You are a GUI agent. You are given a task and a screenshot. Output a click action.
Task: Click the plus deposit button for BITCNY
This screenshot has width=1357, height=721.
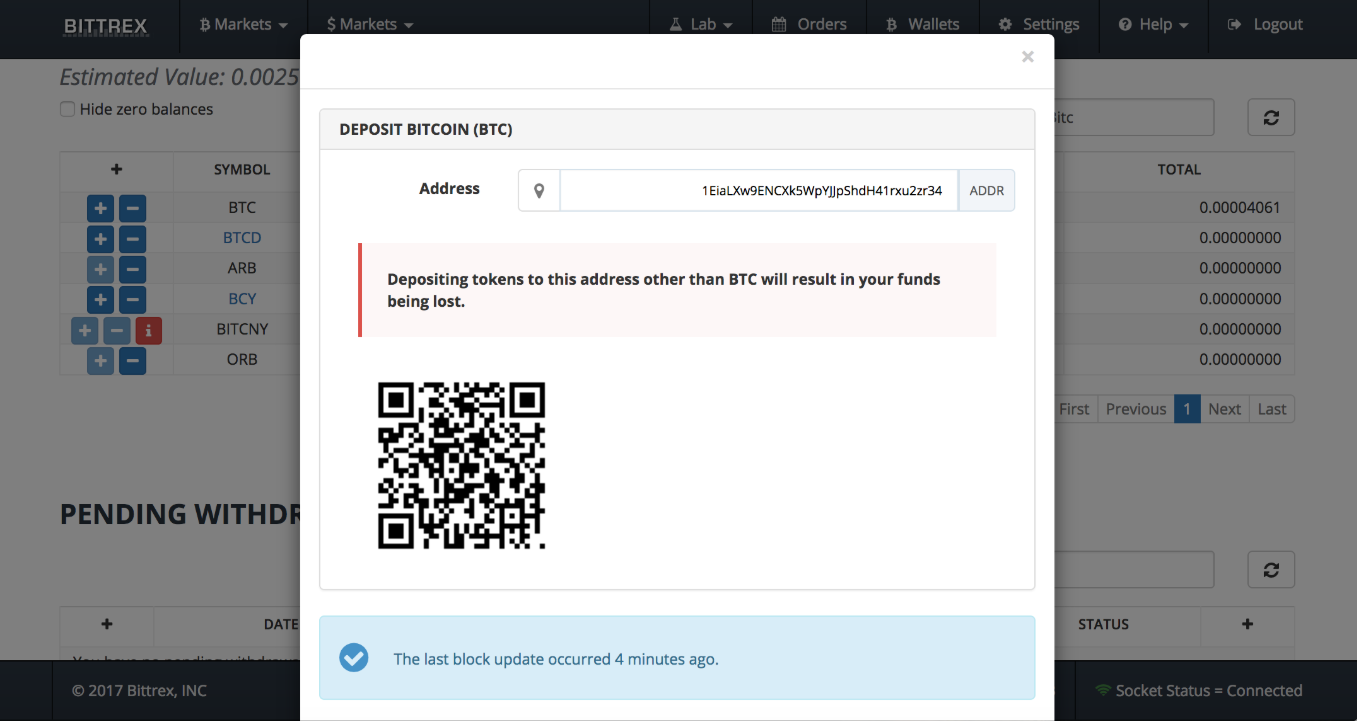[x=85, y=329]
